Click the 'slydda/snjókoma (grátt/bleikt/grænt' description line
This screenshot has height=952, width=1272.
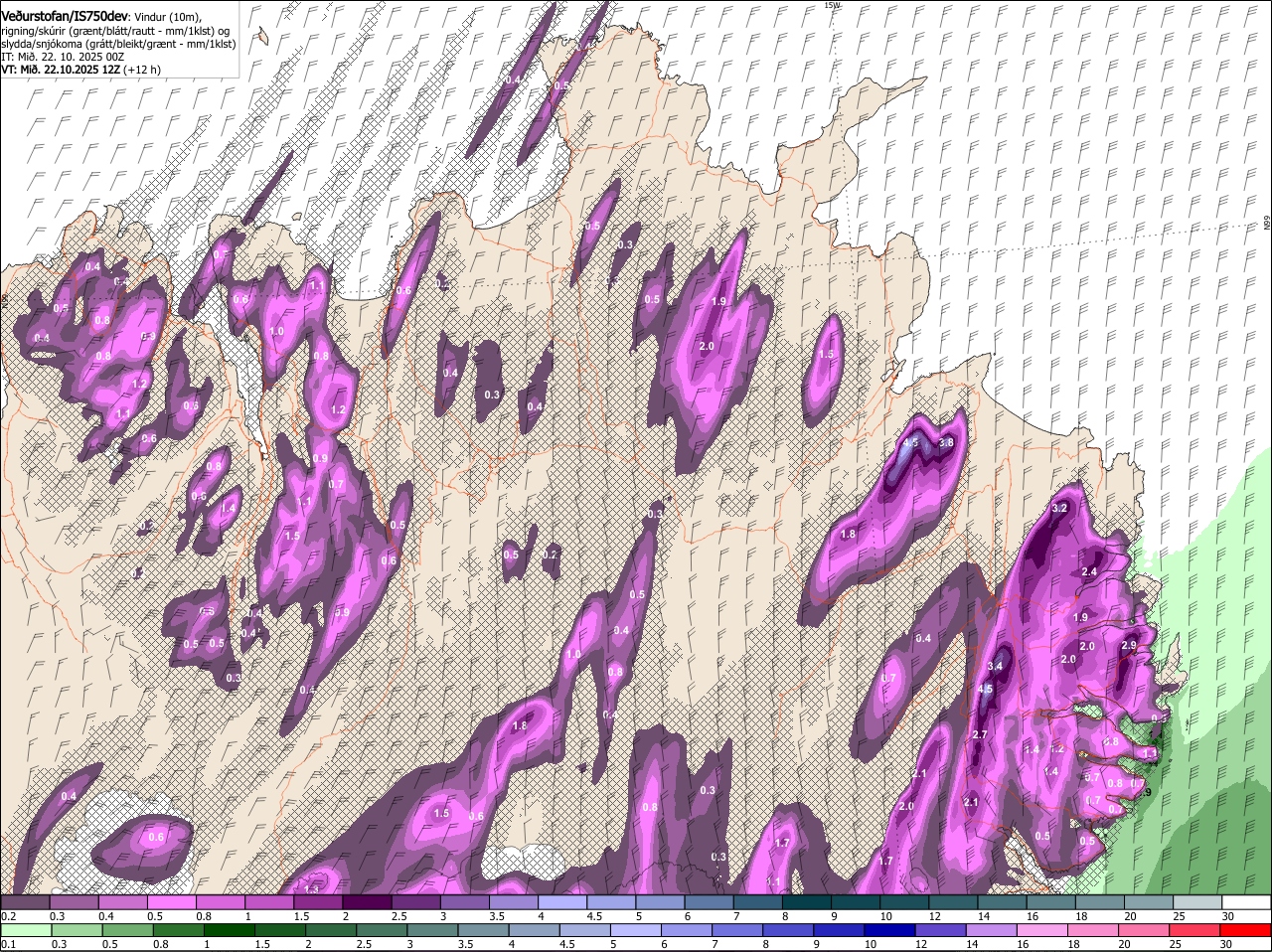click(118, 43)
